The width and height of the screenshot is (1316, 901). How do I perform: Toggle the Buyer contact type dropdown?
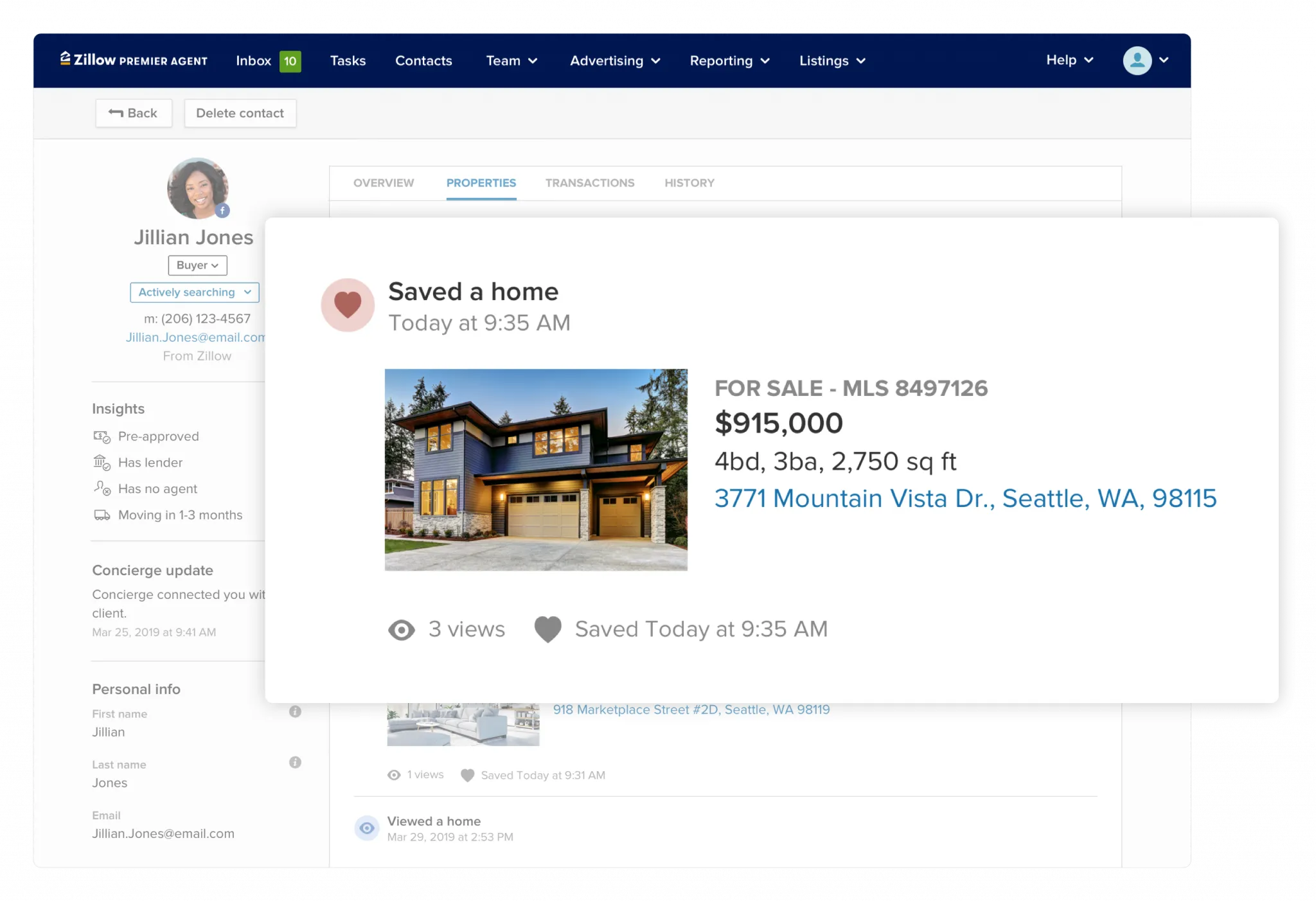(x=196, y=264)
